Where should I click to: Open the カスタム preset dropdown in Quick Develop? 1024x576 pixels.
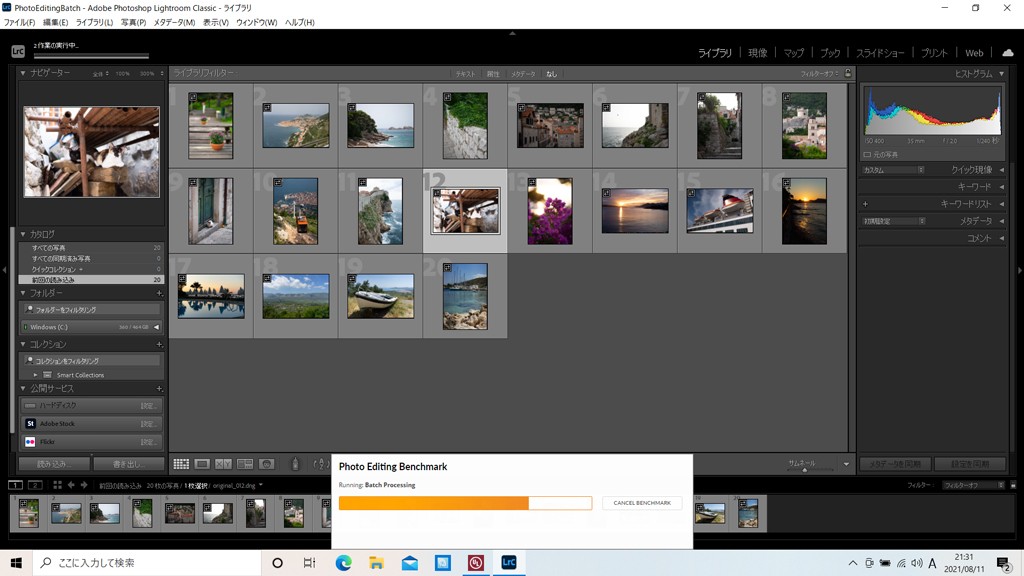893,170
